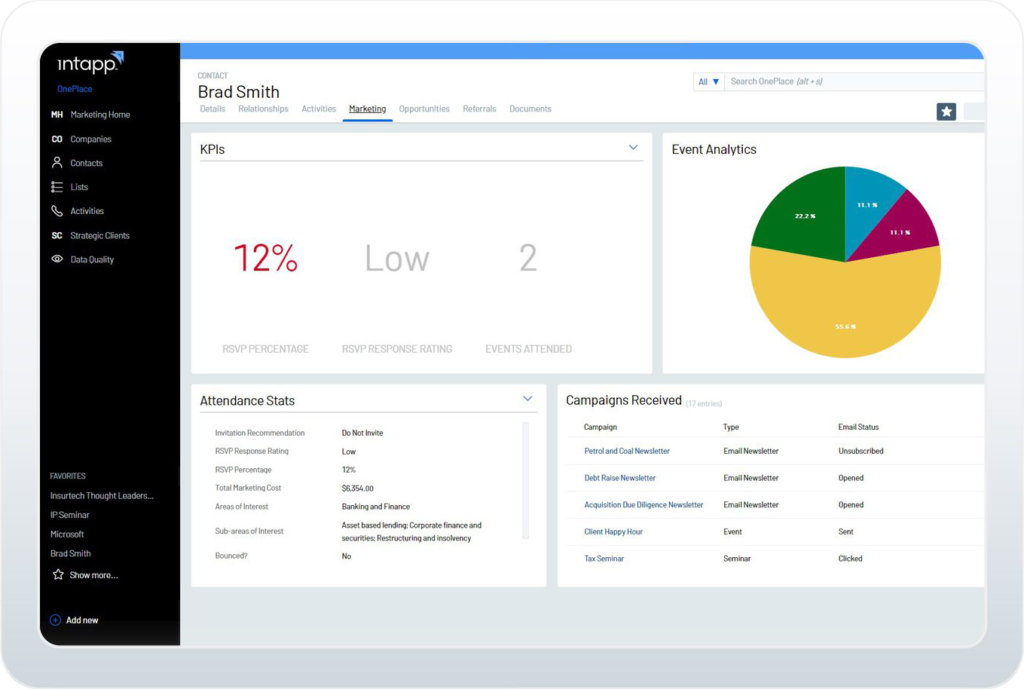
Task: Select OnePlace below the Intapp logo
Action: coord(73,89)
